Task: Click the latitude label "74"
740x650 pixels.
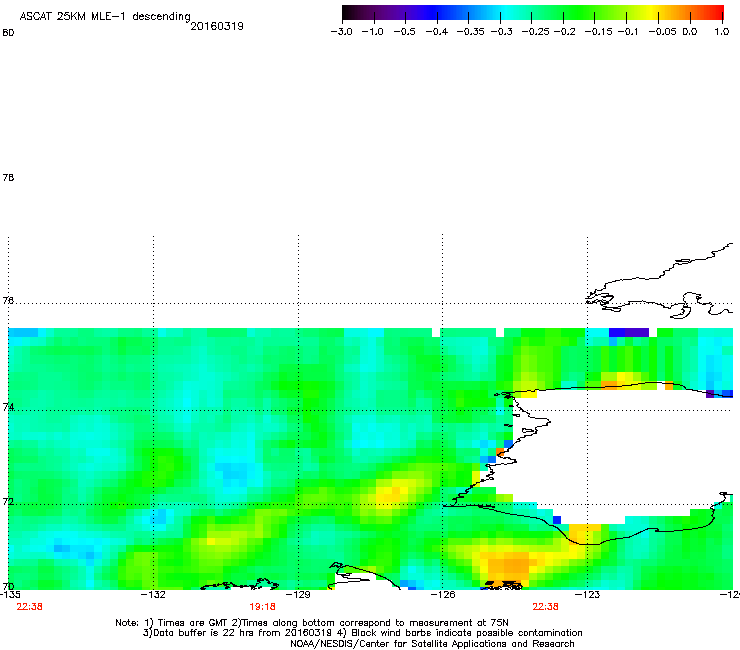Action: coord(8,407)
